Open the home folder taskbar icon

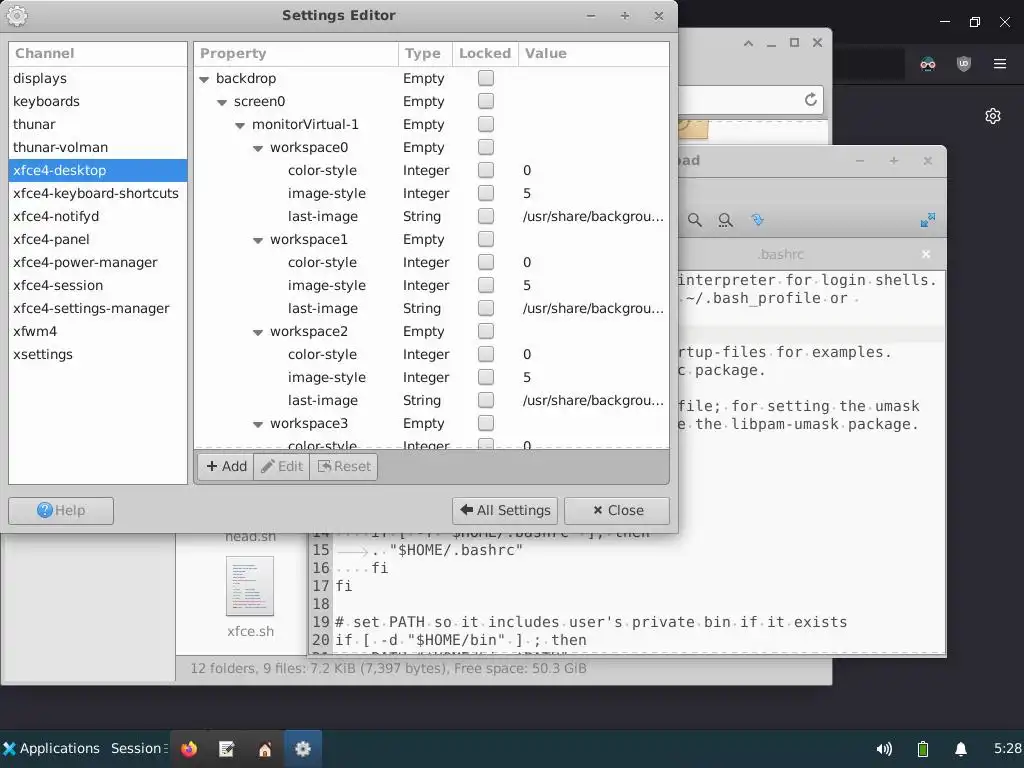pos(264,748)
